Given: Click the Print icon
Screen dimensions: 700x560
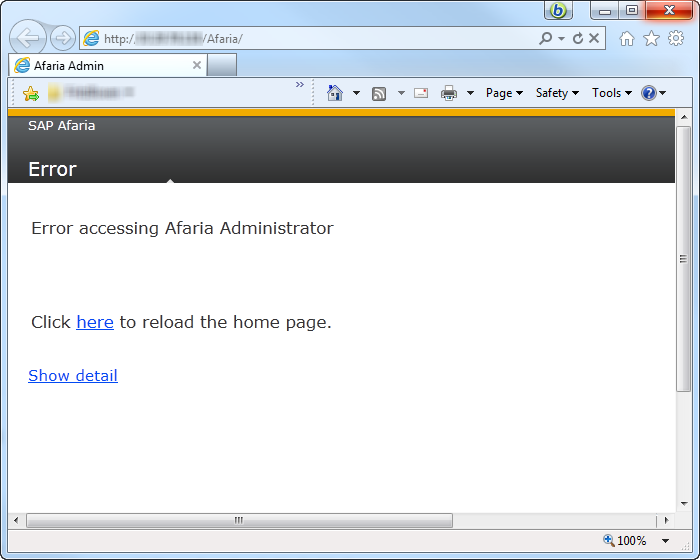Looking at the screenshot, I should click(449, 93).
